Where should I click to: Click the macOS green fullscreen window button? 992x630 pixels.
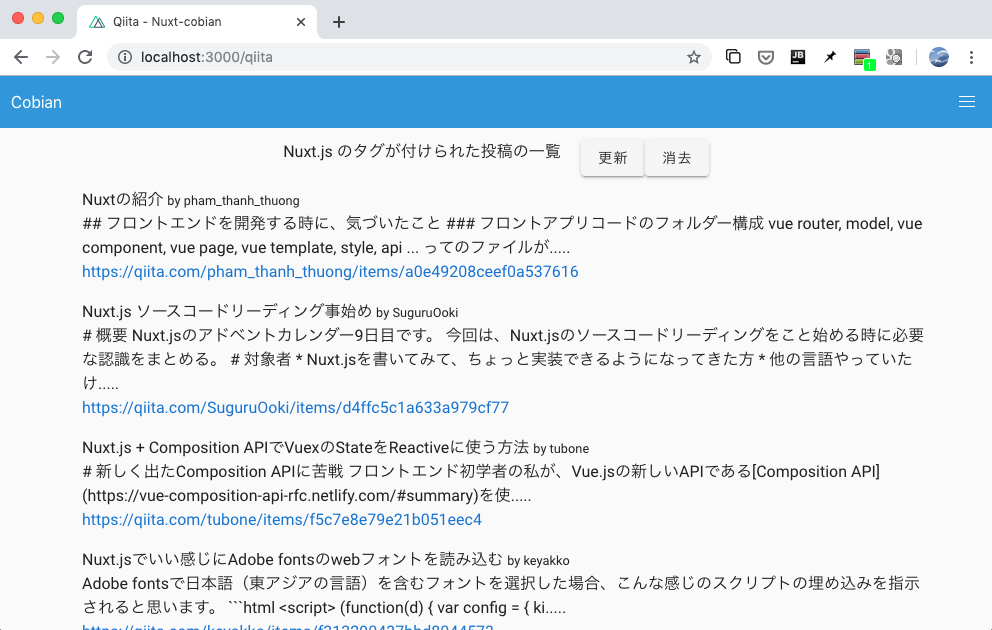tap(58, 18)
